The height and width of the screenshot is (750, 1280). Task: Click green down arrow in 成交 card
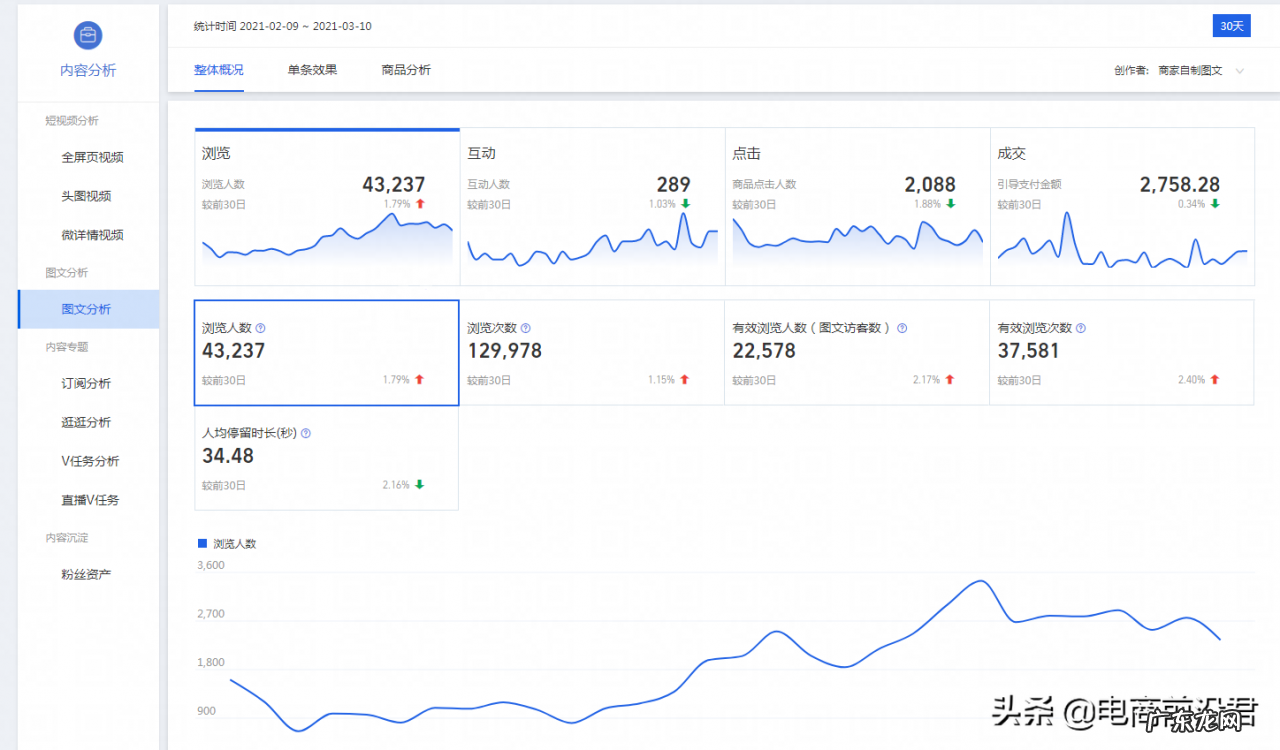coord(1215,204)
